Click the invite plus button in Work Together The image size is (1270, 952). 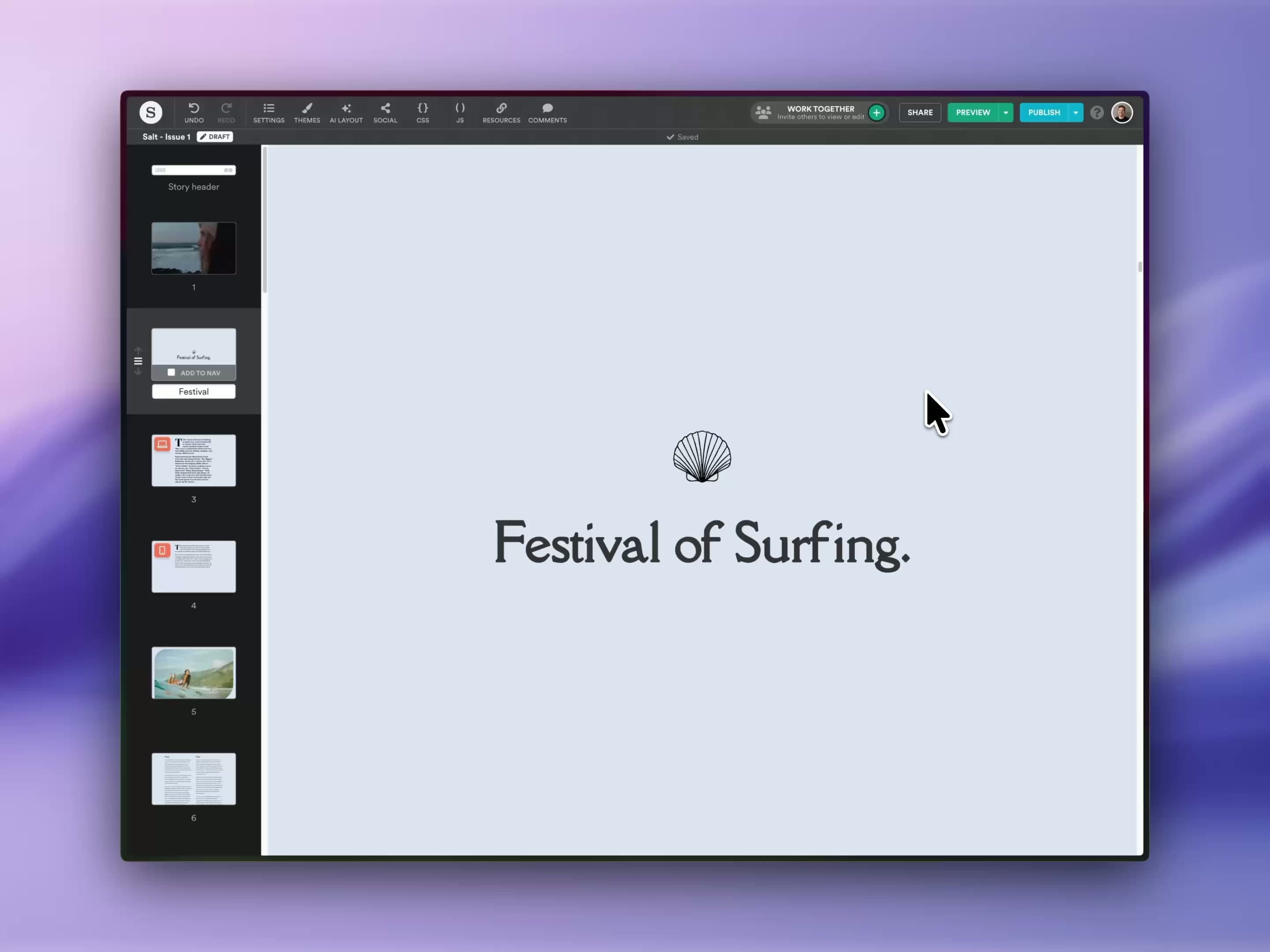877,112
